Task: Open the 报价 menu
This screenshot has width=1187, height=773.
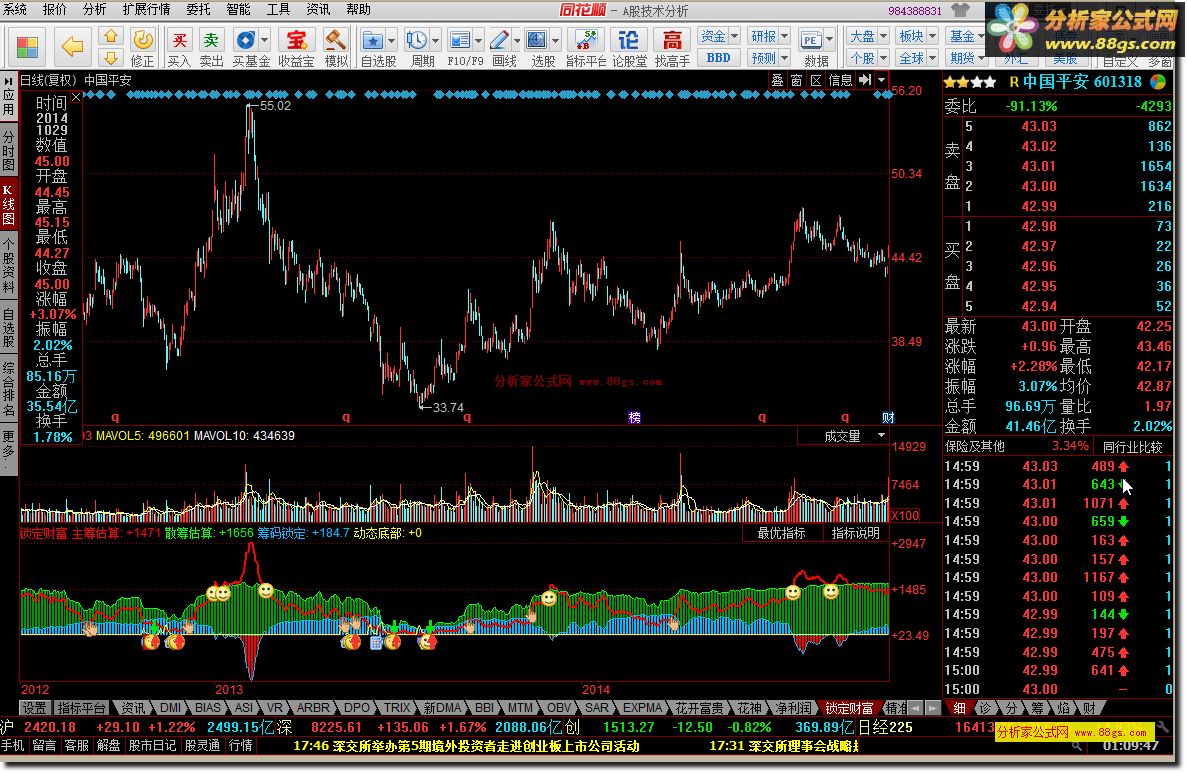Action: 55,9
